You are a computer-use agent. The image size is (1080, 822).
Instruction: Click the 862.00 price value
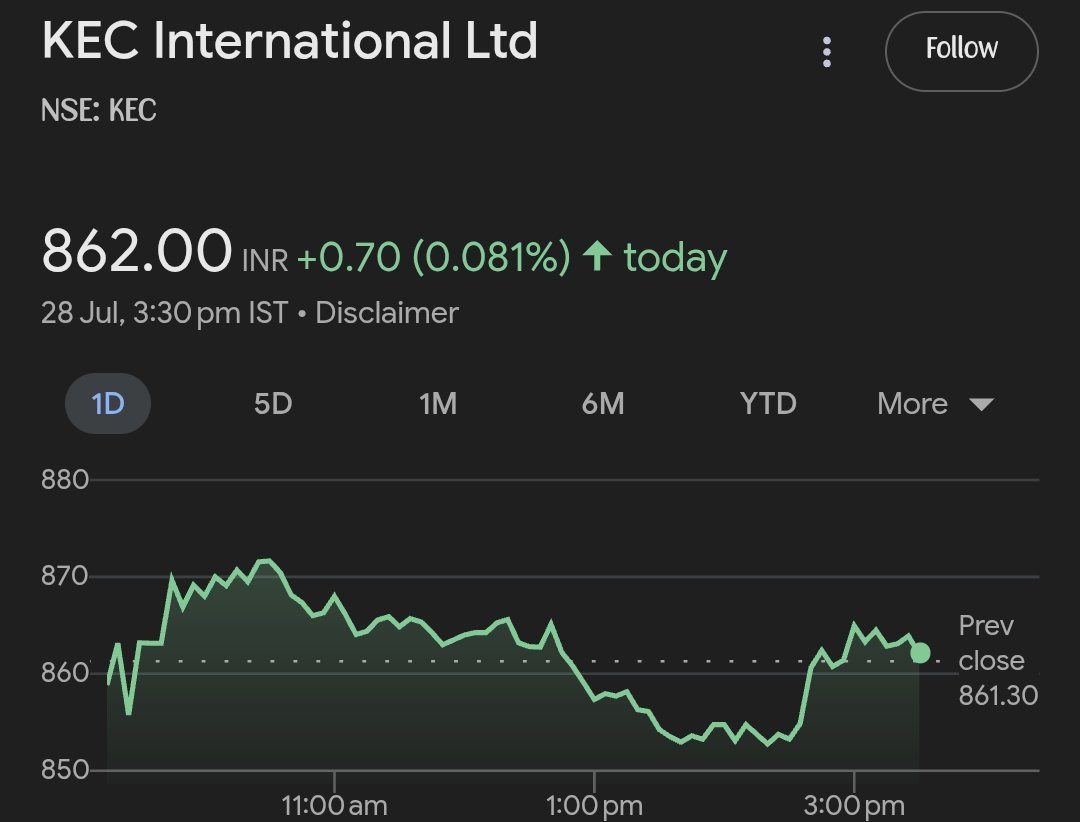click(136, 251)
